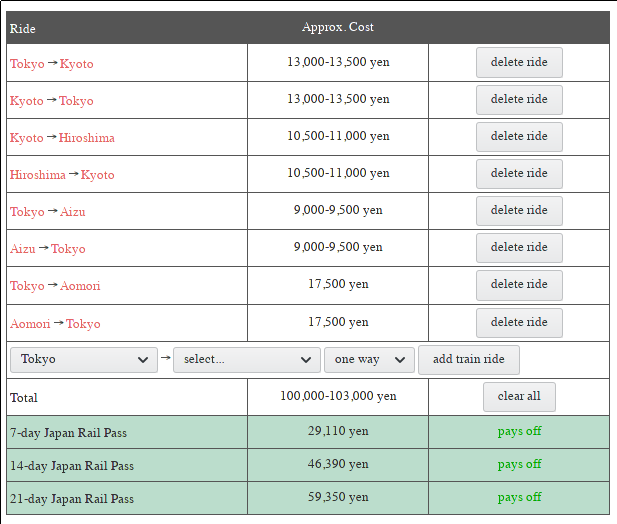Open the Tokyo link in Kyoto → Tokyo row
Image resolution: width=617 pixels, height=524 pixels.
[76, 101]
